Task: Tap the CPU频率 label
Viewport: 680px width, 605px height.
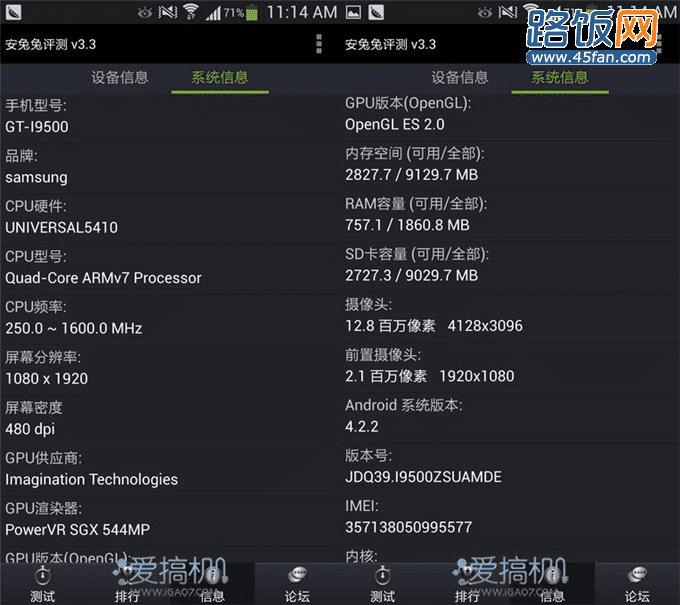Action: (x=36, y=307)
